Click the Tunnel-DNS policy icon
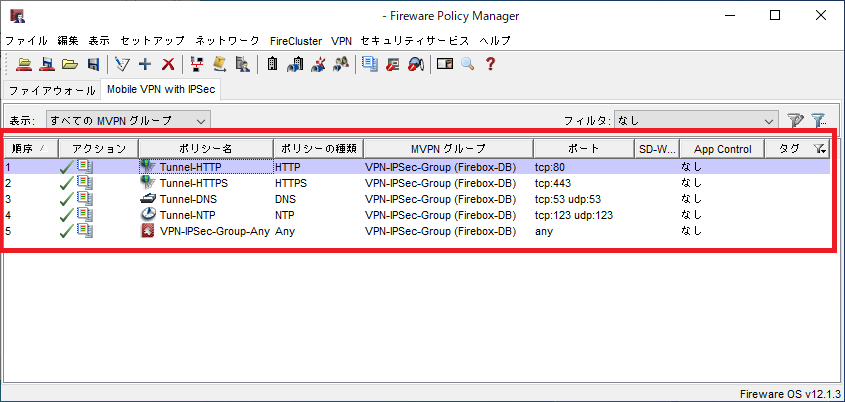Screen dimensions: 845x402 pyautogui.click(x=148, y=199)
